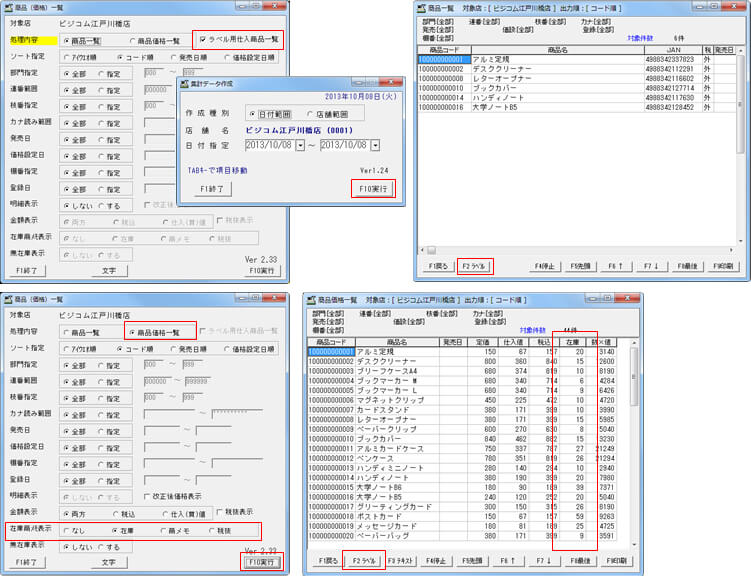751x576 pixels.
Task: Tick the enabled ラベル用仕入商品一覧 checkbox
Action: pos(205,40)
